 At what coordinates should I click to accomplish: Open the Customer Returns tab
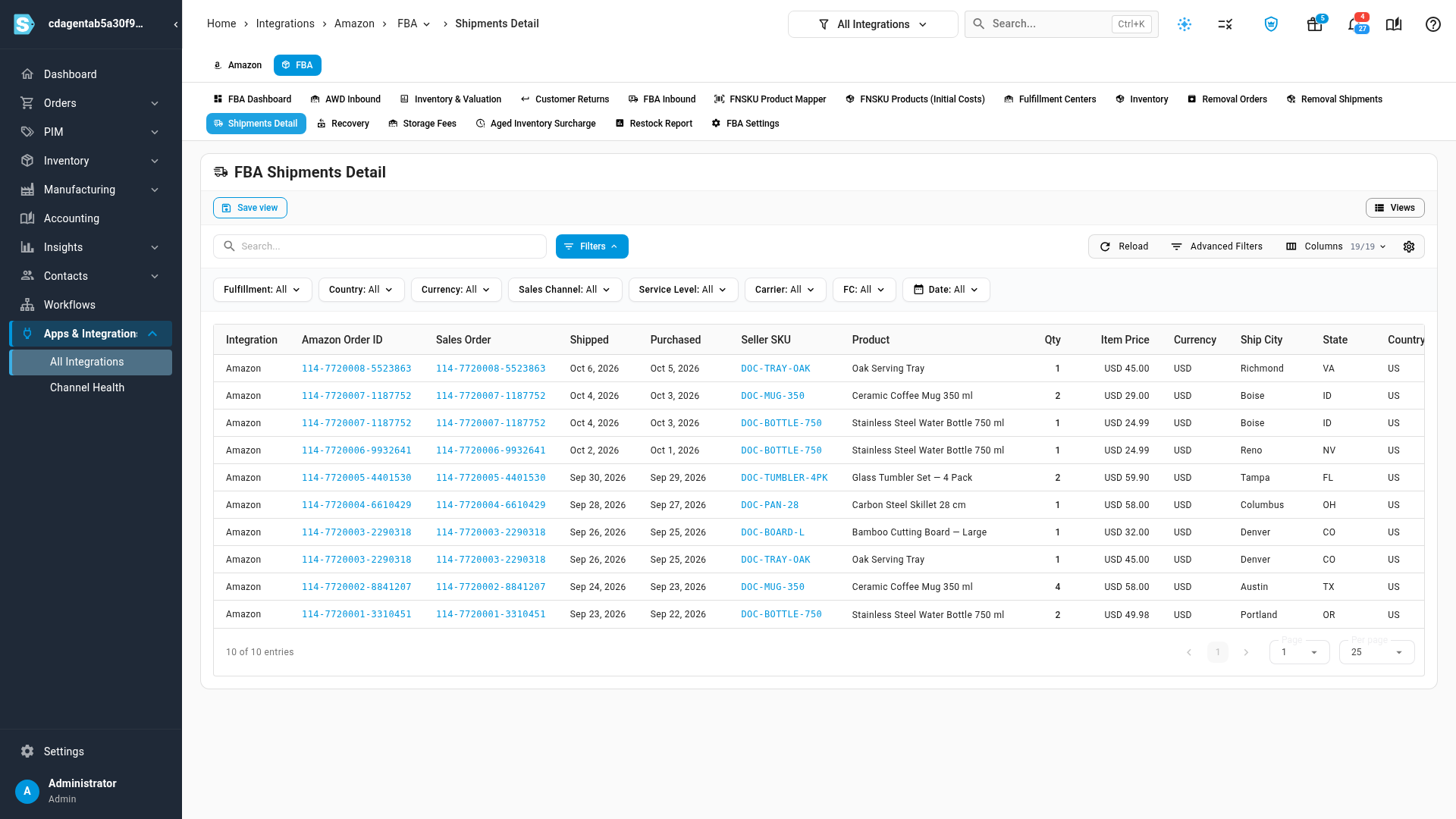565,99
